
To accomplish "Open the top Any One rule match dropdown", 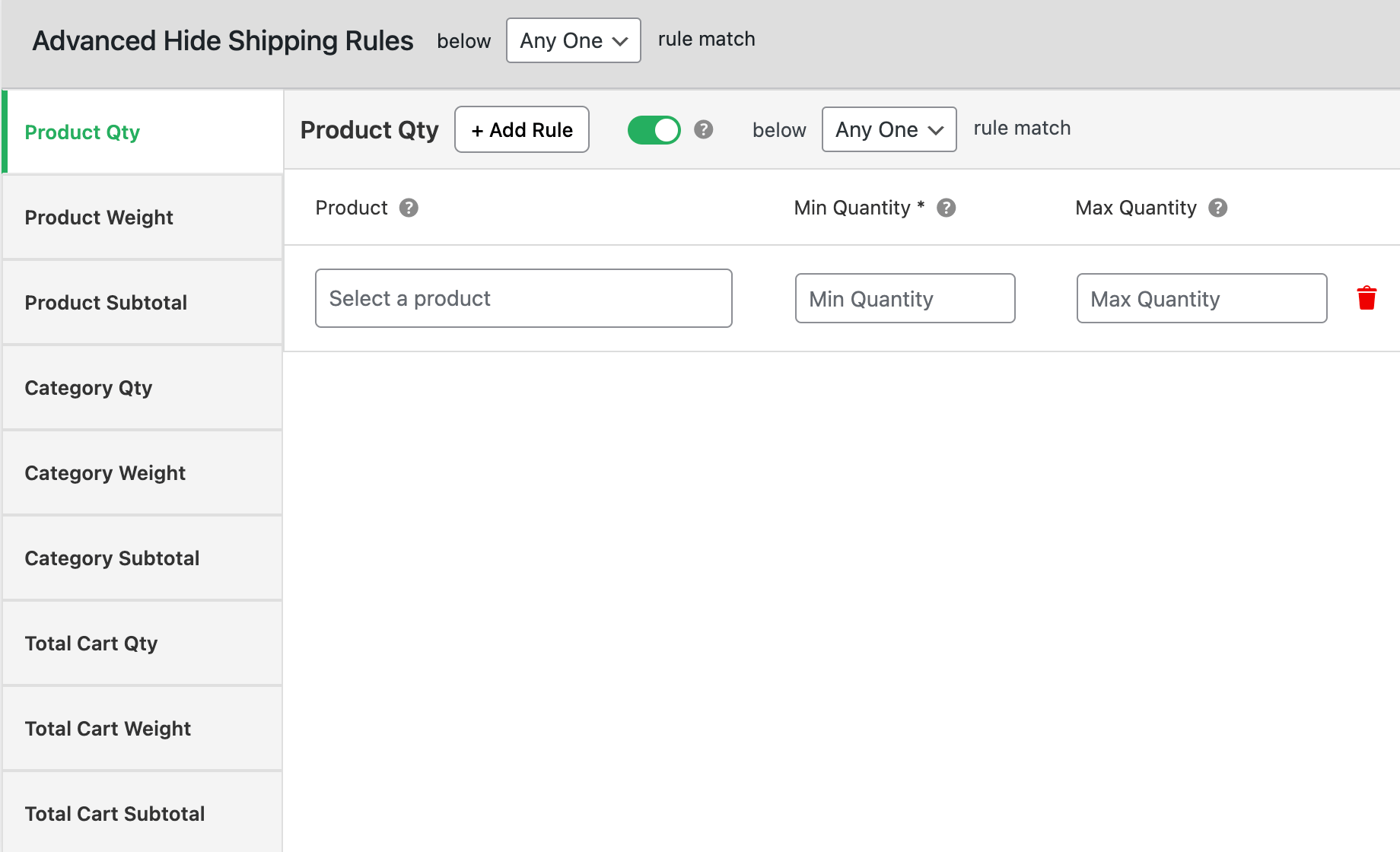I will [573, 40].
